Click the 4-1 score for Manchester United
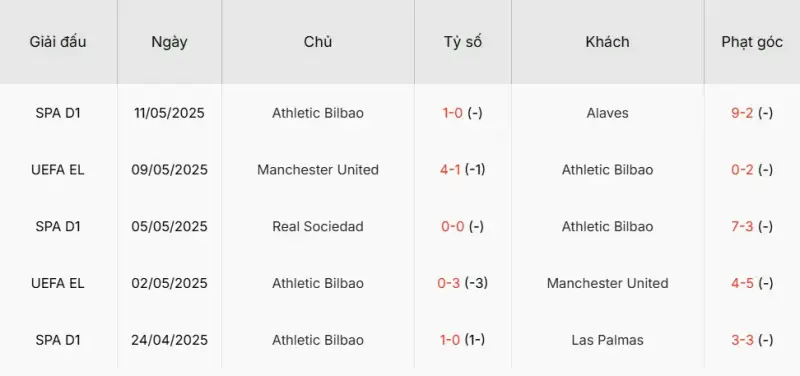This screenshot has width=800, height=376. pos(451,169)
